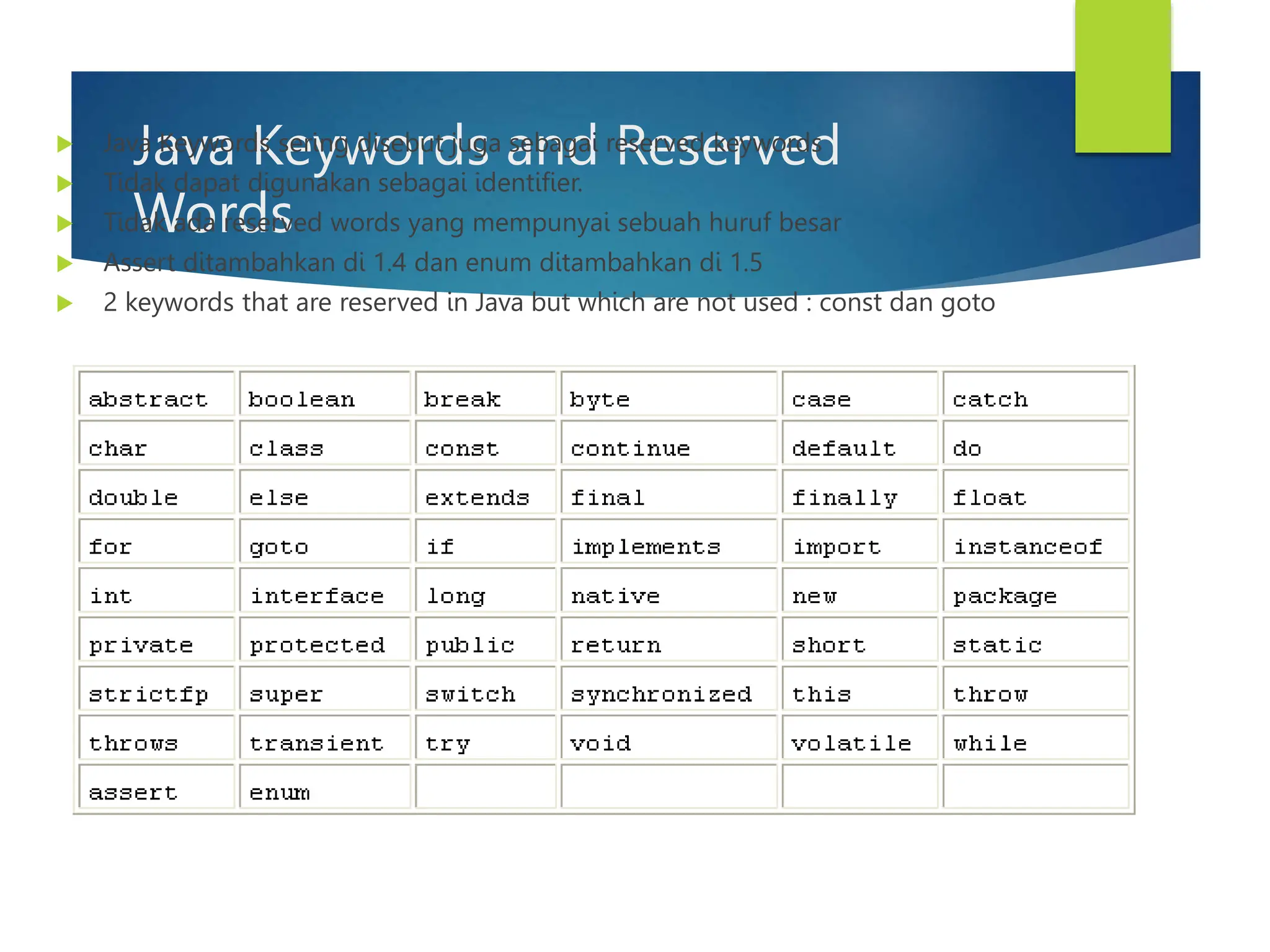Click the 'public' keyword cell
This screenshot has height=952, width=1270.
pos(486,638)
